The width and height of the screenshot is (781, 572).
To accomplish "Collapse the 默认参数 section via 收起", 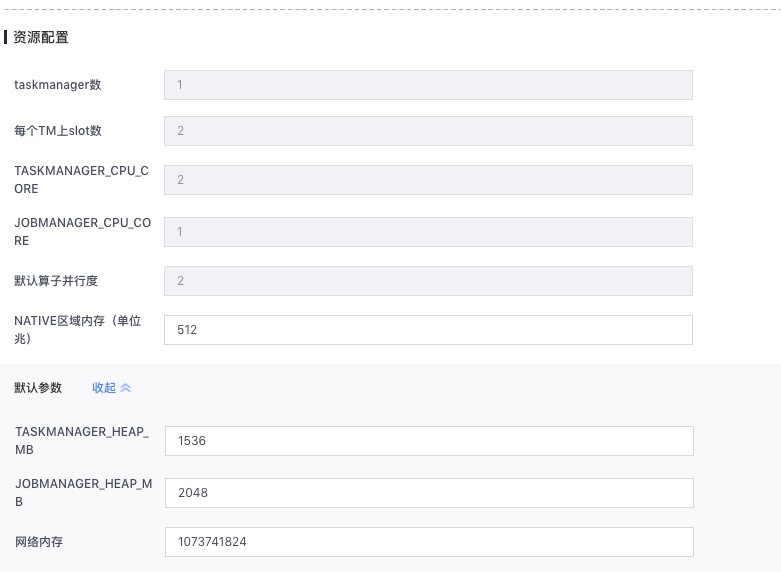I will pyautogui.click(x=104, y=388).
